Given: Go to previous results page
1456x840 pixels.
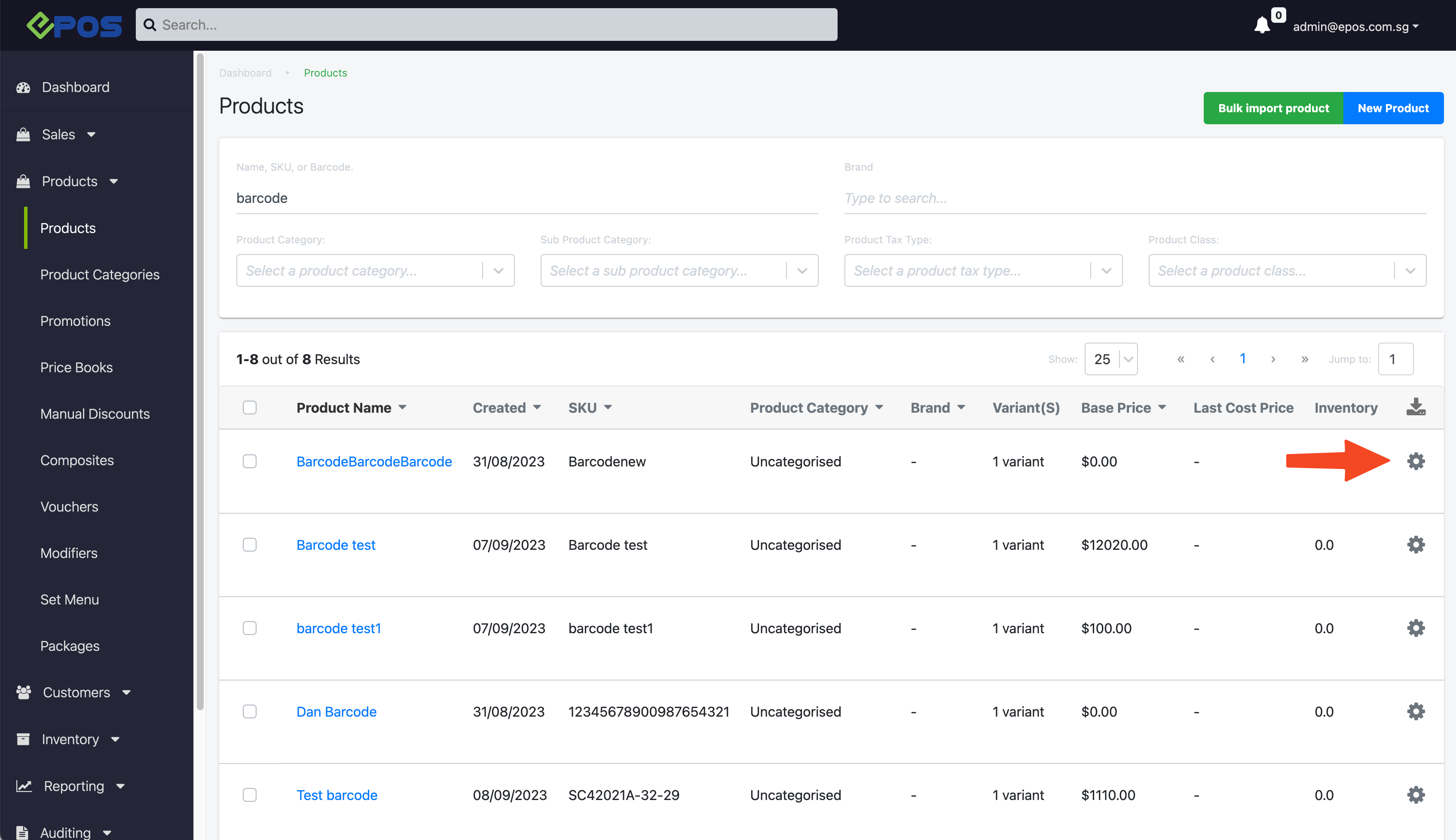Looking at the screenshot, I should 1212,359.
